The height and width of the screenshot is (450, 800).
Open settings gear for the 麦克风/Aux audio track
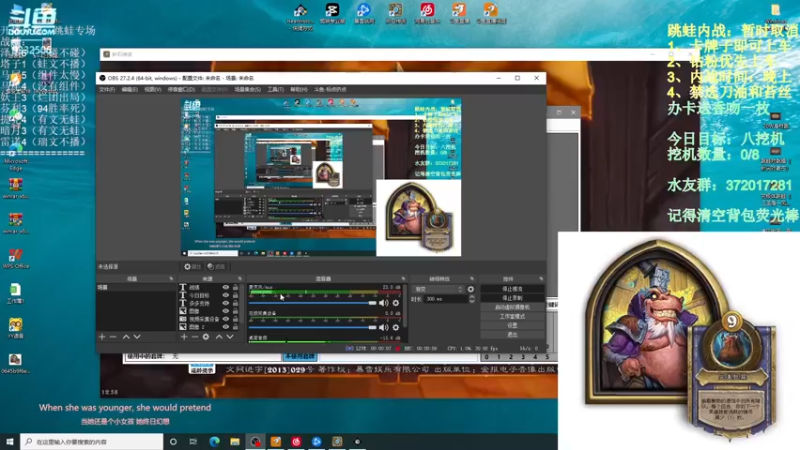[x=396, y=303]
